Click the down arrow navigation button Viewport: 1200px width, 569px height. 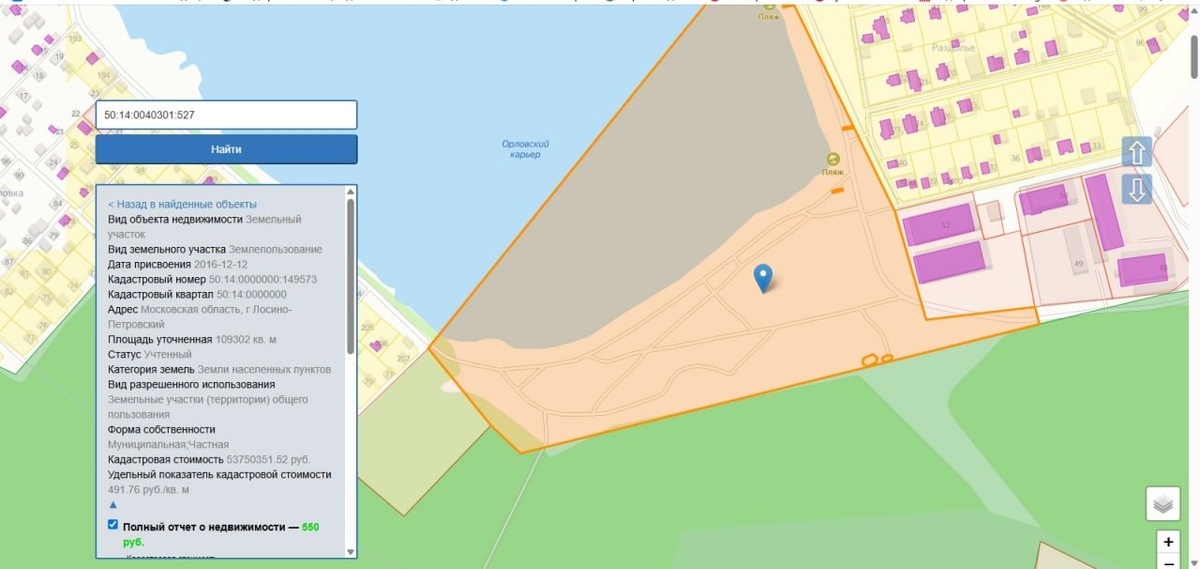pos(1137,189)
